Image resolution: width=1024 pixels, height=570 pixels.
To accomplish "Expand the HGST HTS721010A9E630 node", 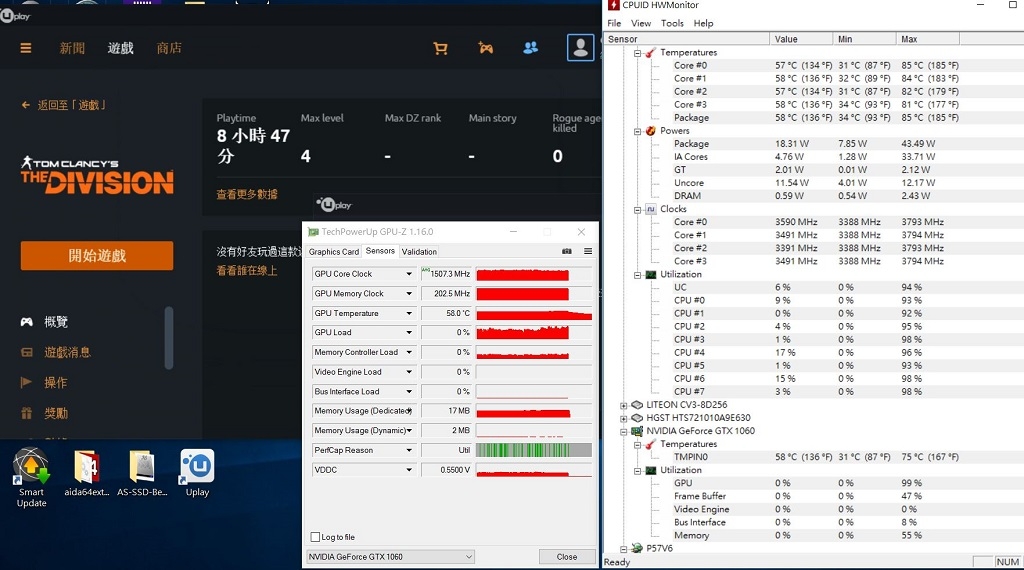I will coord(624,419).
